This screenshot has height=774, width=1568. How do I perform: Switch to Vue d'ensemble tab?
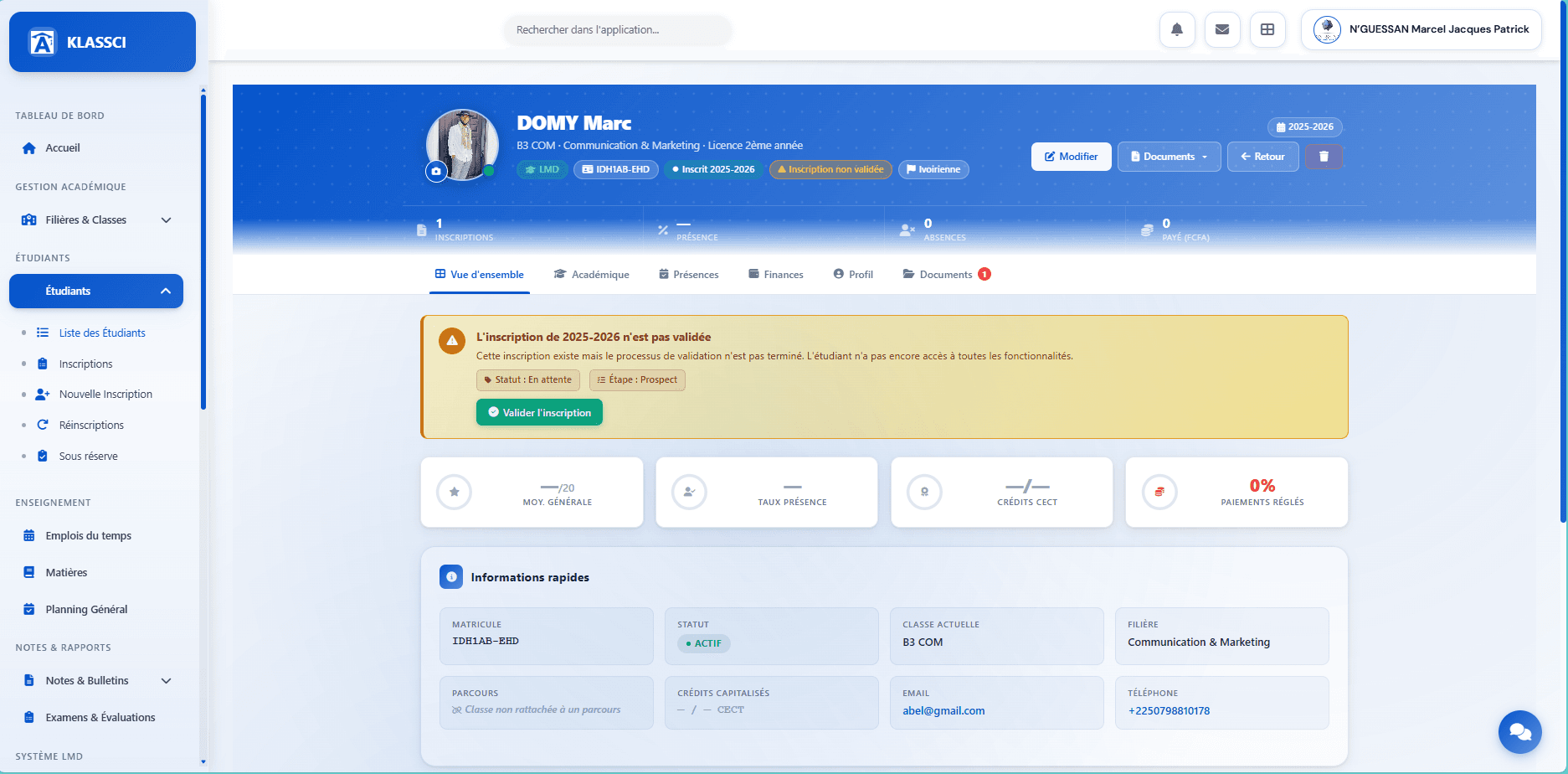pos(480,275)
